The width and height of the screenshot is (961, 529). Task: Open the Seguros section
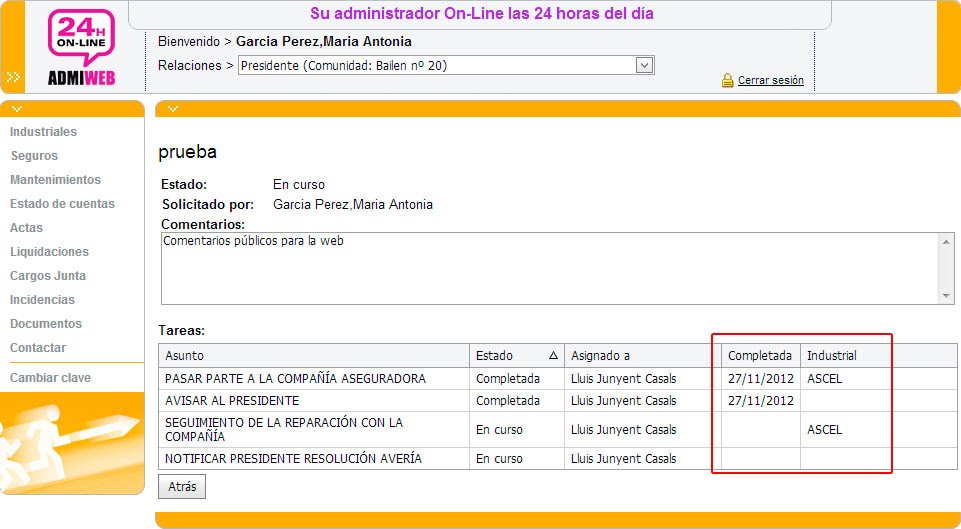pyautogui.click(x=34, y=156)
